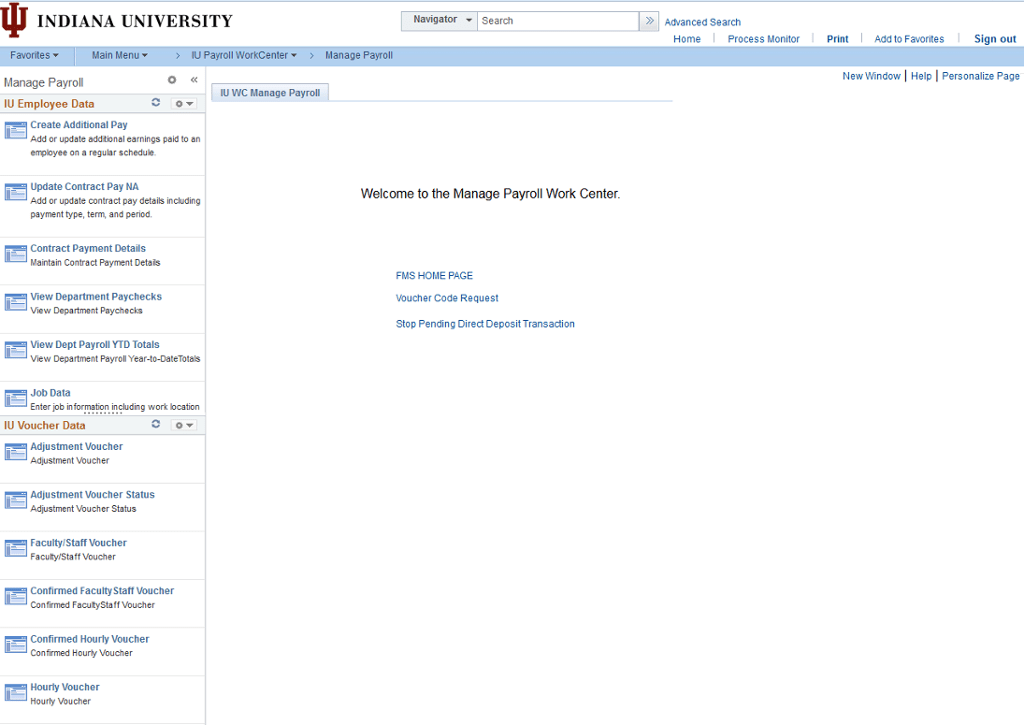Open Process Monitor link
The width and height of the screenshot is (1024, 725).
coord(763,39)
